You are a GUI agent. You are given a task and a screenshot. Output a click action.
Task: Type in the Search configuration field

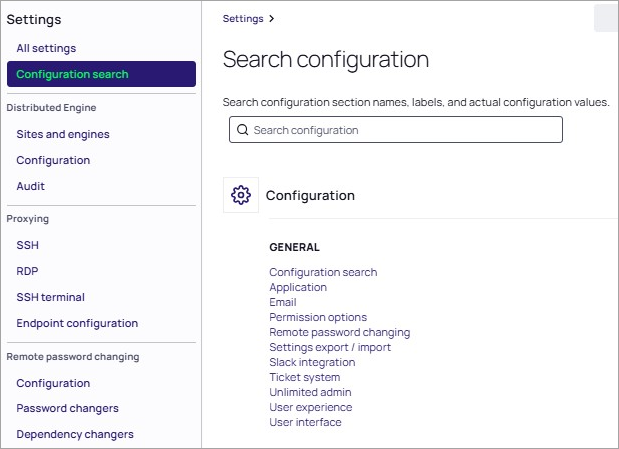click(400, 130)
